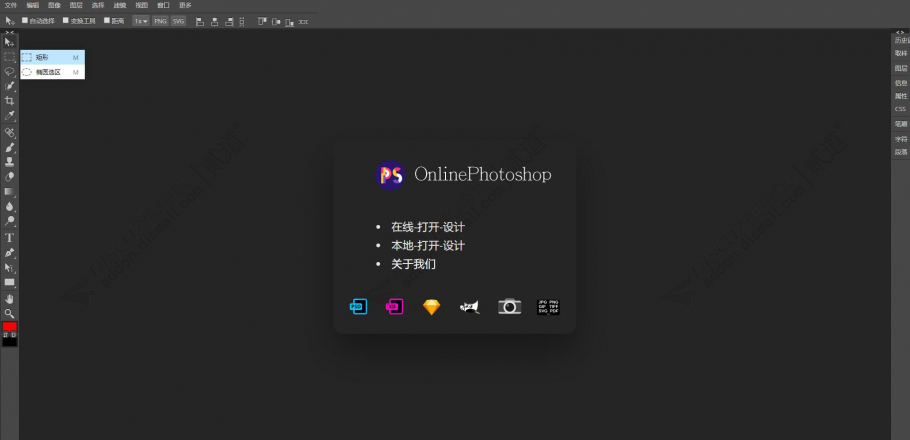The width and height of the screenshot is (910, 440).
Task: Enable the 自动选择 checkbox
Action: tap(25, 20)
